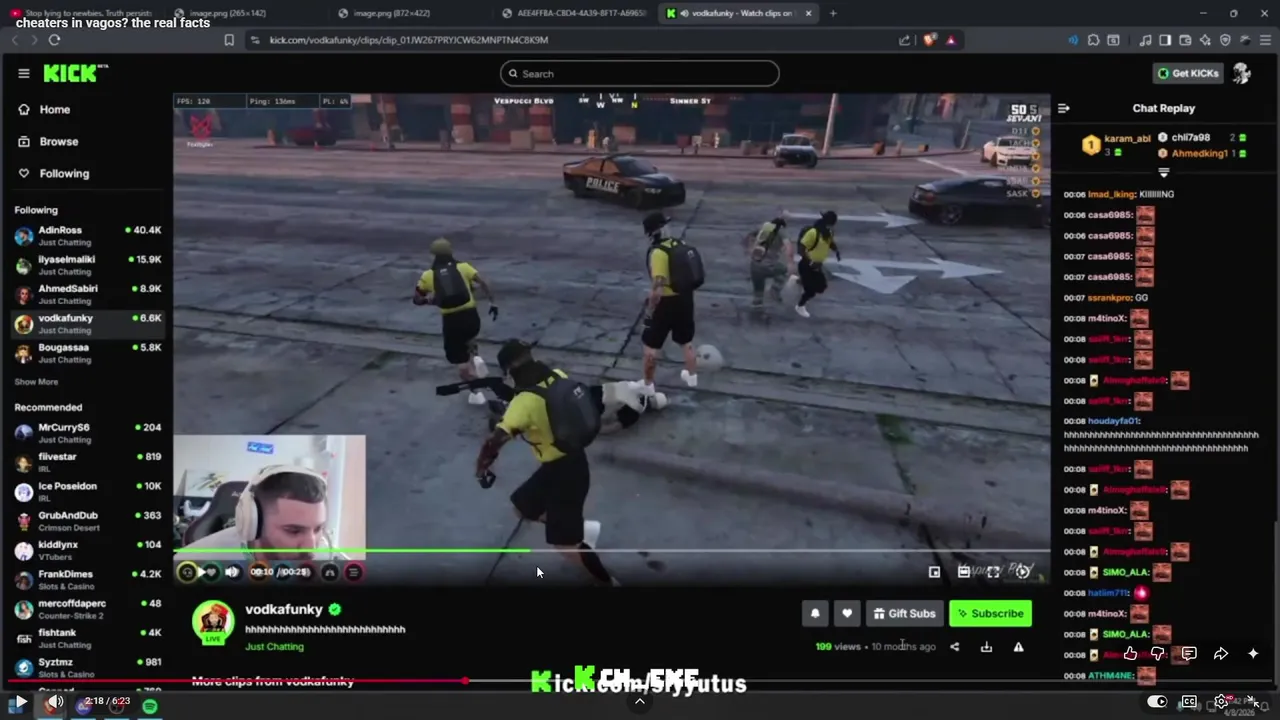Viewport: 1280px width, 720px height.
Task: Mute the YouTube video volume
Action: pos(54,703)
